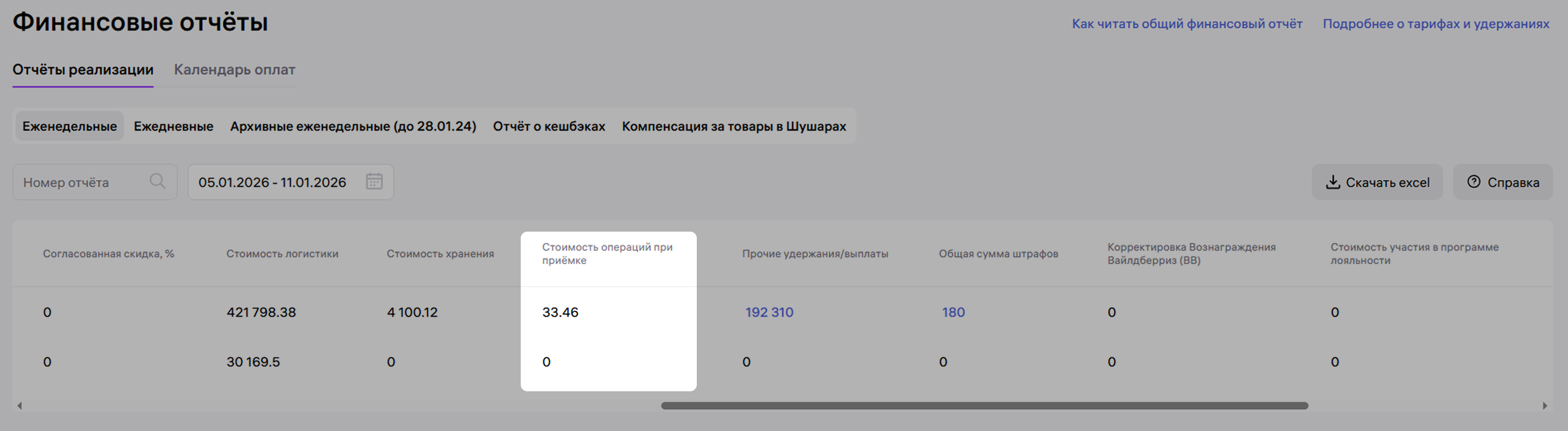The width and height of the screenshot is (1568, 431).
Task: Choose the Еженедельные report filter
Action: click(x=69, y=126)
